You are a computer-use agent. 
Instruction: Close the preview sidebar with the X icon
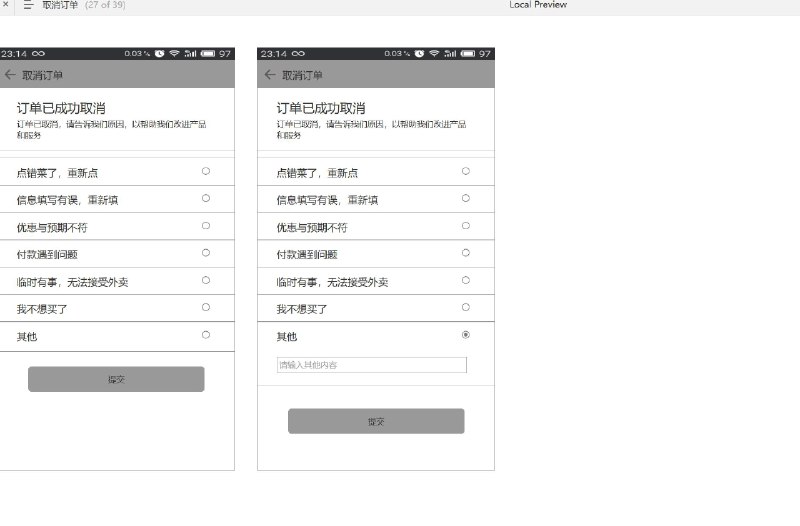[x=6, y=4]
